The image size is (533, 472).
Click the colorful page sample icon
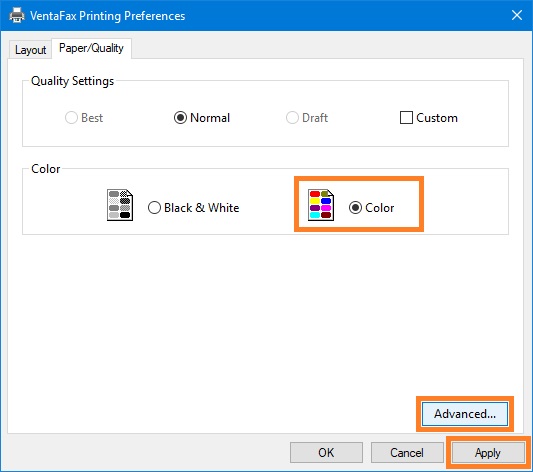321,205
